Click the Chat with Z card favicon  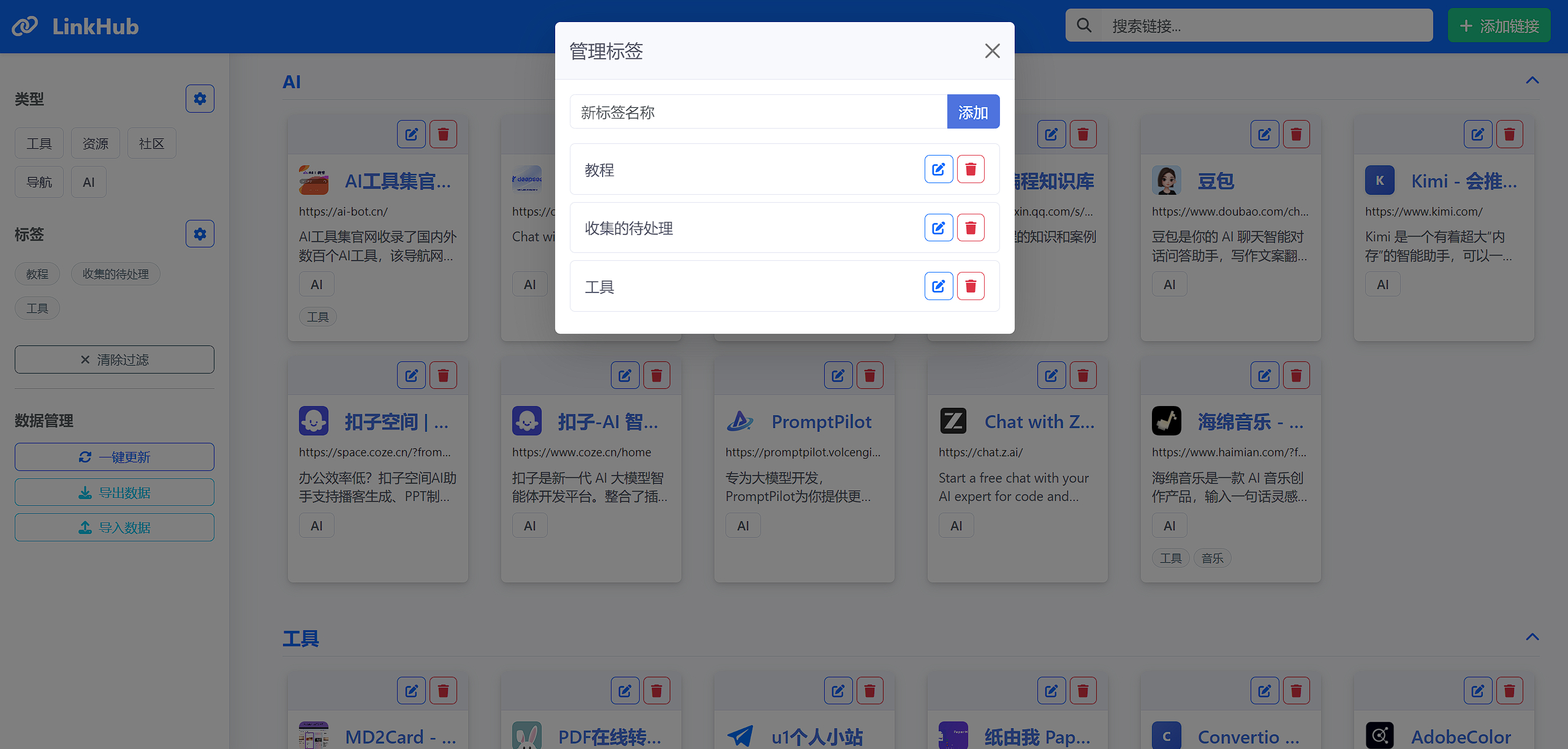coord(953,421)
